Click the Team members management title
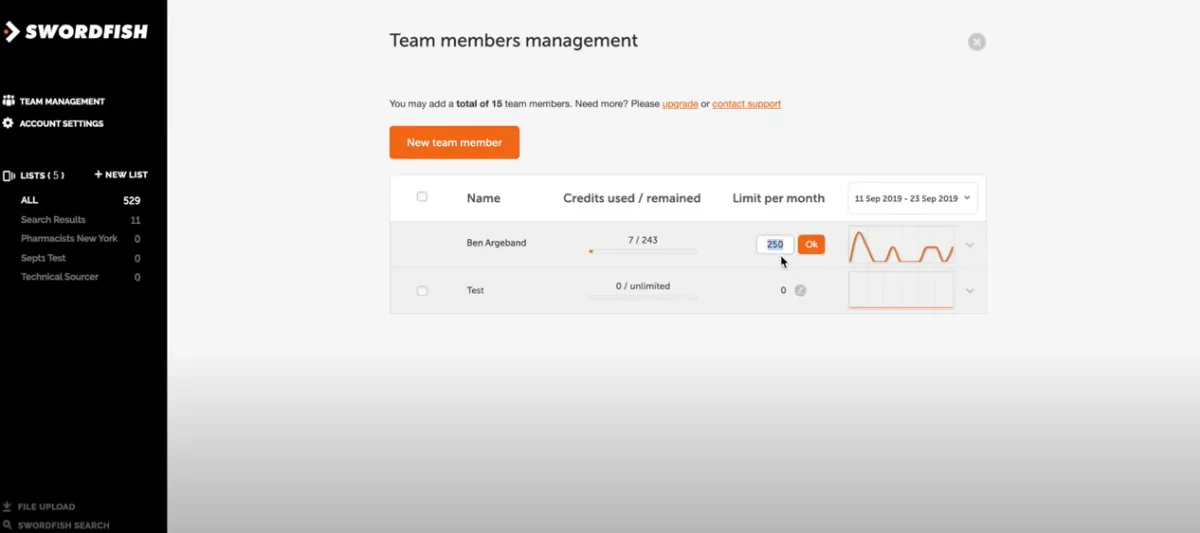This screenshot has width=1200, height=533. click(513, 41)
